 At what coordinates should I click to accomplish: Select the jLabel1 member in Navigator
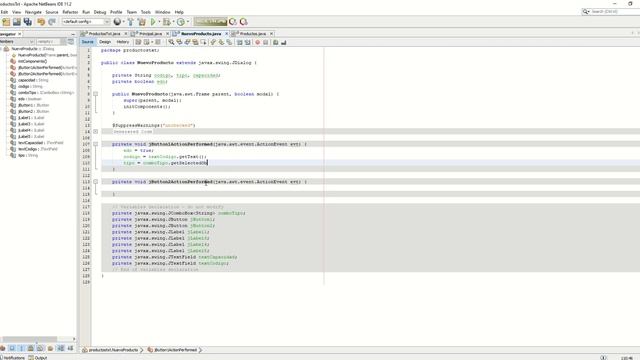click(31, 118)
